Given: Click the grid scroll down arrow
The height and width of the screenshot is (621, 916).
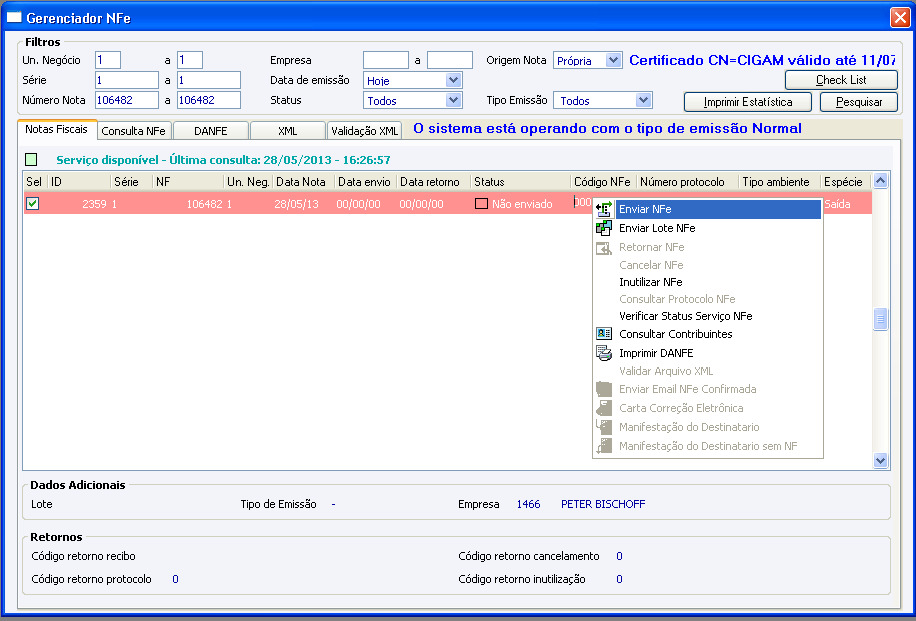Looking at the screenshot, I should tap(880, 460).
